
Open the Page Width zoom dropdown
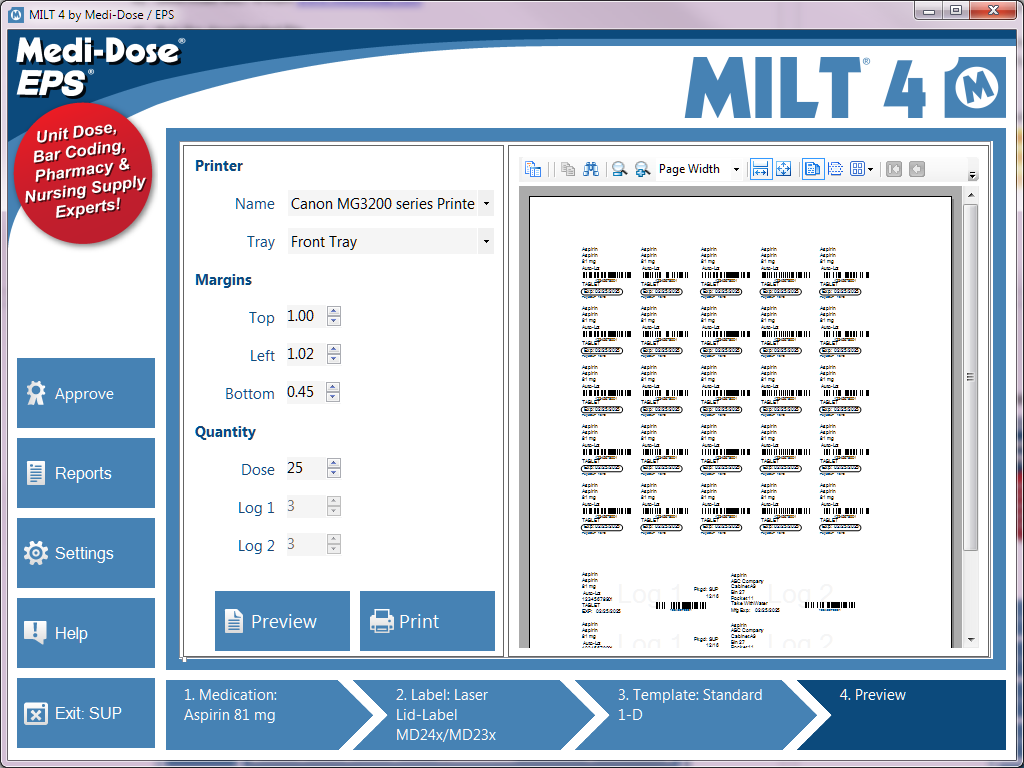(736, 170)
